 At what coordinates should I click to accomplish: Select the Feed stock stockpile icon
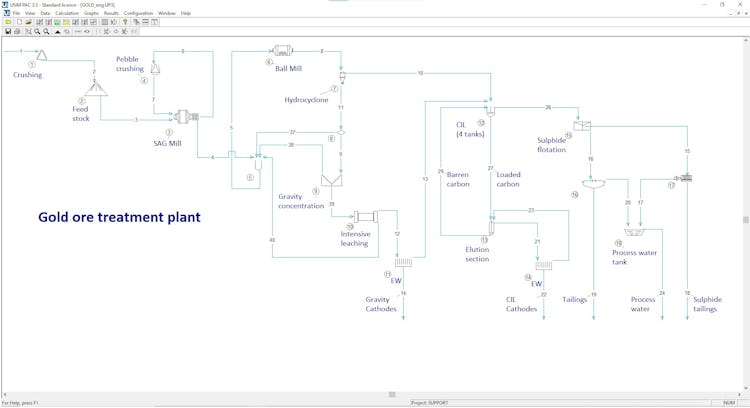[96, 89]
